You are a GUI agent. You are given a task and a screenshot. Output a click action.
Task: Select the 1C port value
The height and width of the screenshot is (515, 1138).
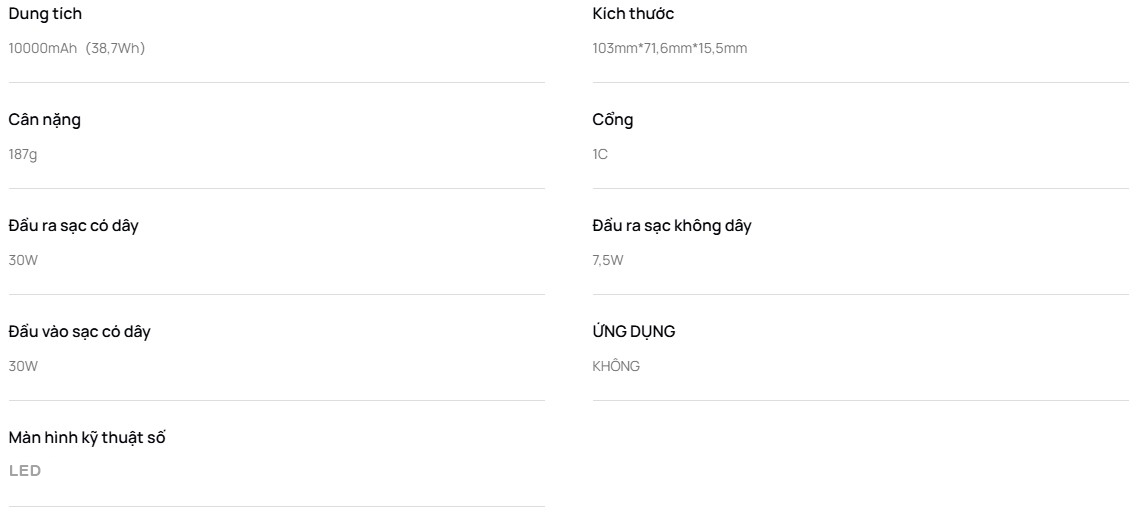click(600, 154)
